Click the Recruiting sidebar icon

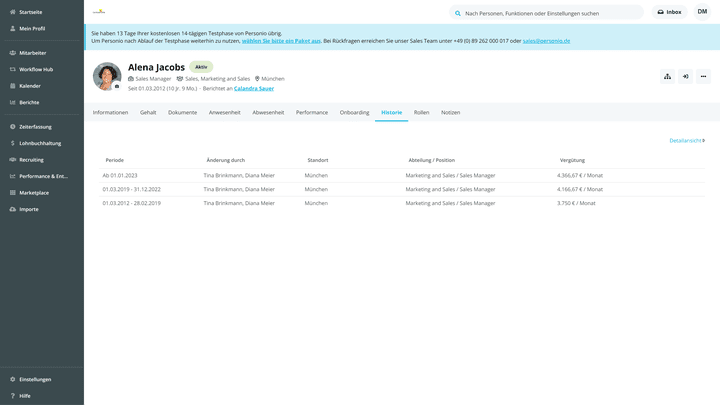click(x=11, y=159)
